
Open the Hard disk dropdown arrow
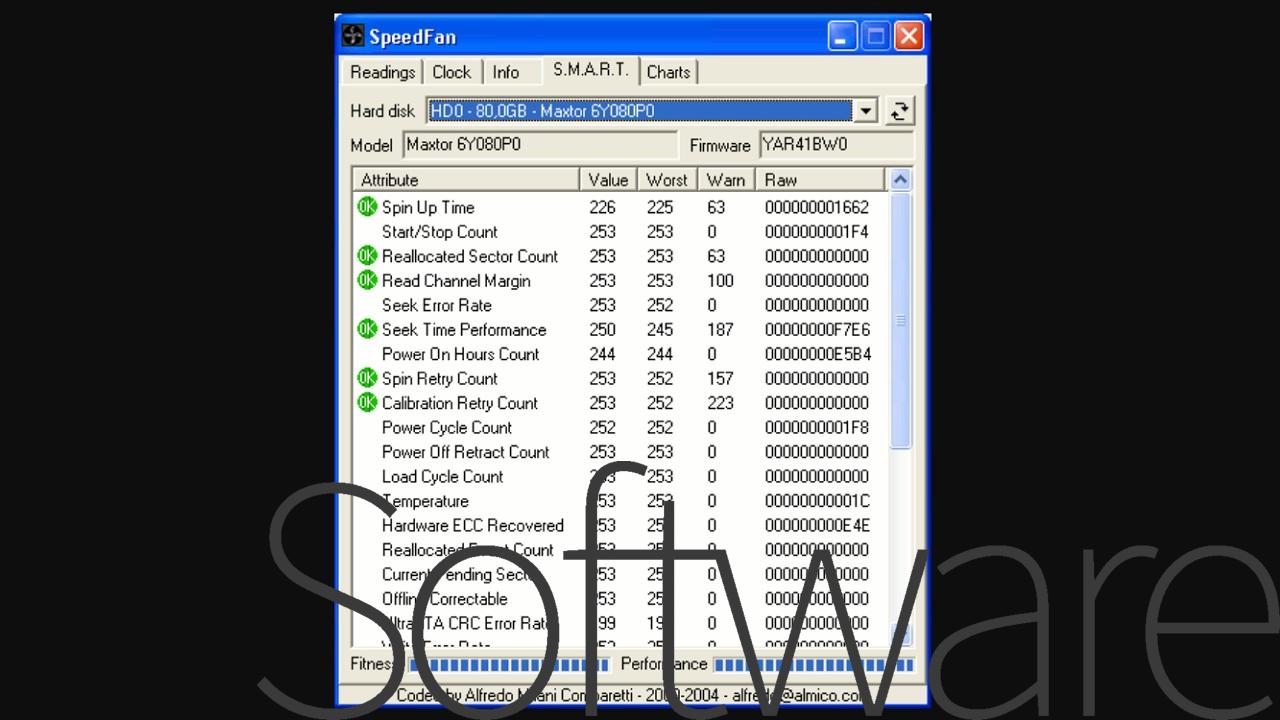click(866, 111)
